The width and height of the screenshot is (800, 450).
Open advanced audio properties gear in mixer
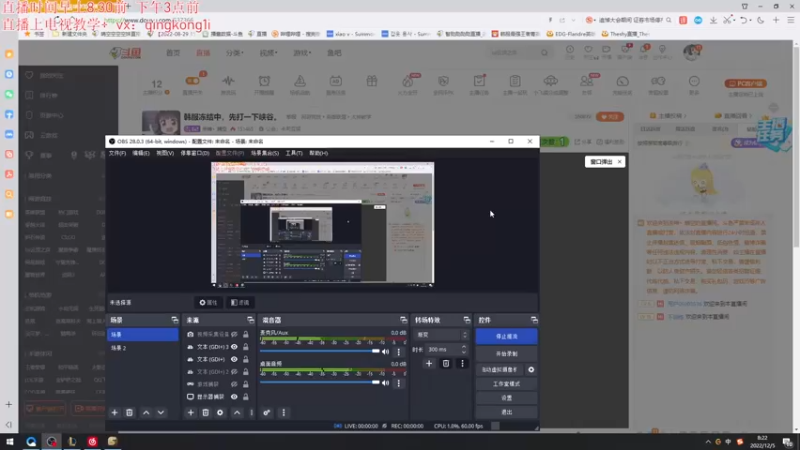pos(266,412)
